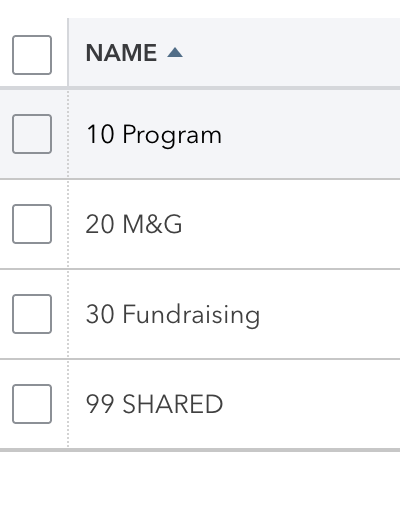Viewport: 400px width, 520px height.
Task: Tick the select-all checkbox in header
Action: click(x=32, y=55)
